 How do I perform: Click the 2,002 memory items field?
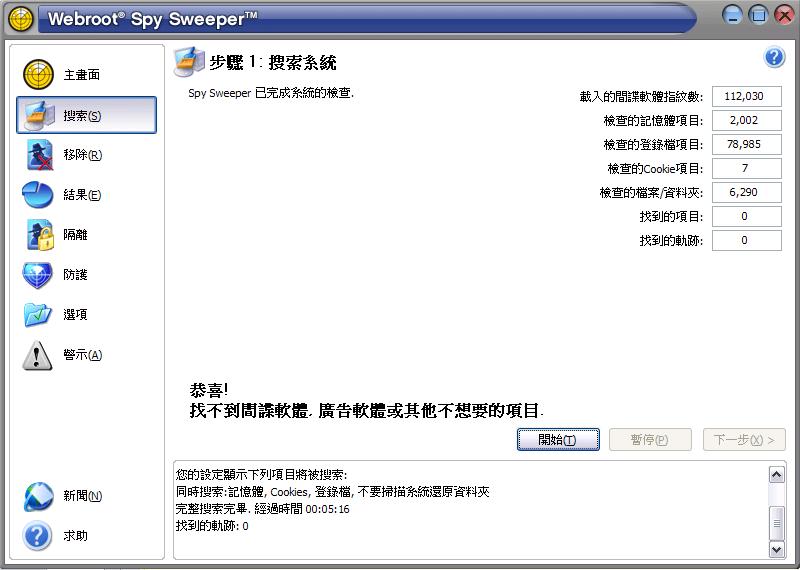tap(746, 120)
